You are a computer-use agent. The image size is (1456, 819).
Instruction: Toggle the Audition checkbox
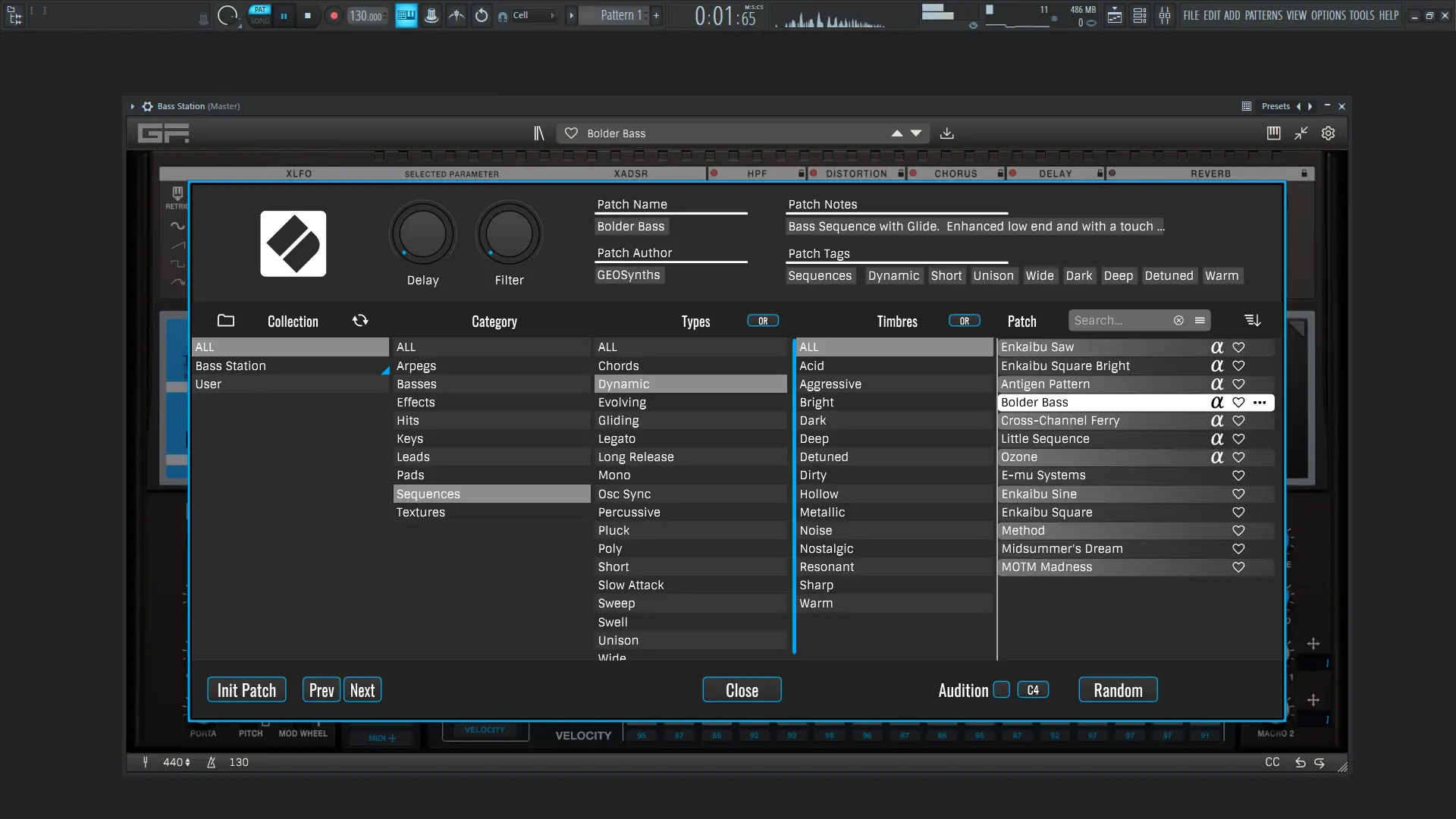coord(1001,689)
